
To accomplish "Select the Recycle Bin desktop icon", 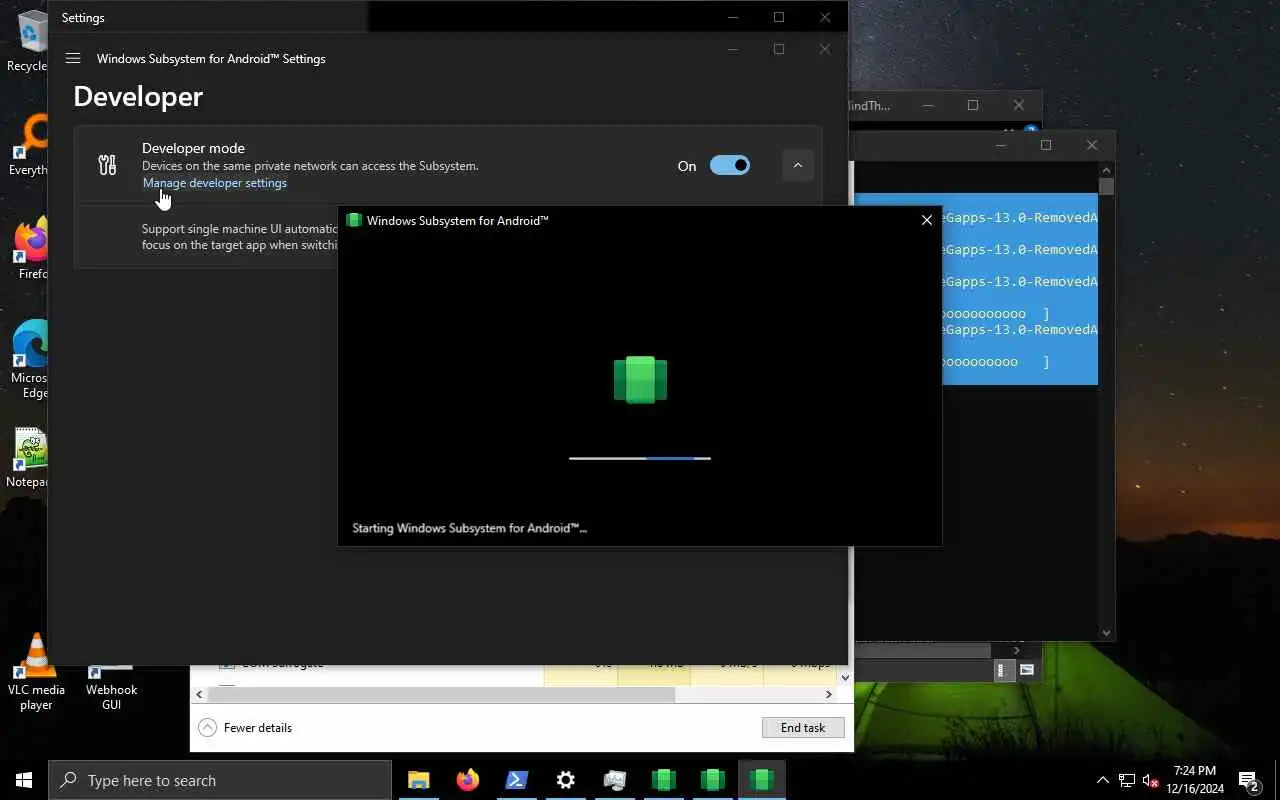I will tap(30, 40).
